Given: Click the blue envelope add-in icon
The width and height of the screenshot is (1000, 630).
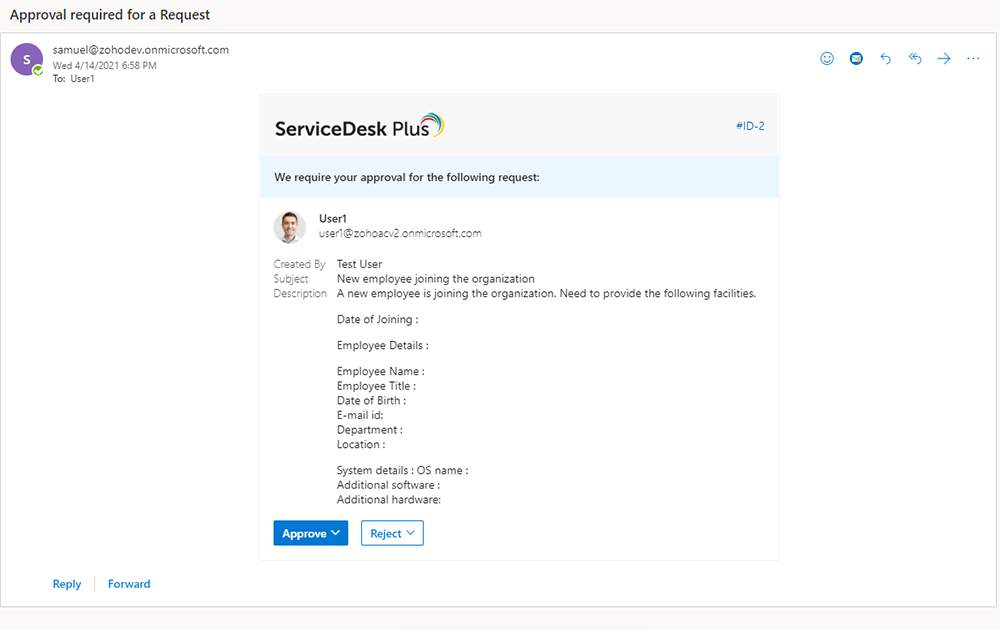Looking at the screenshot, I should tap(856, 59).
